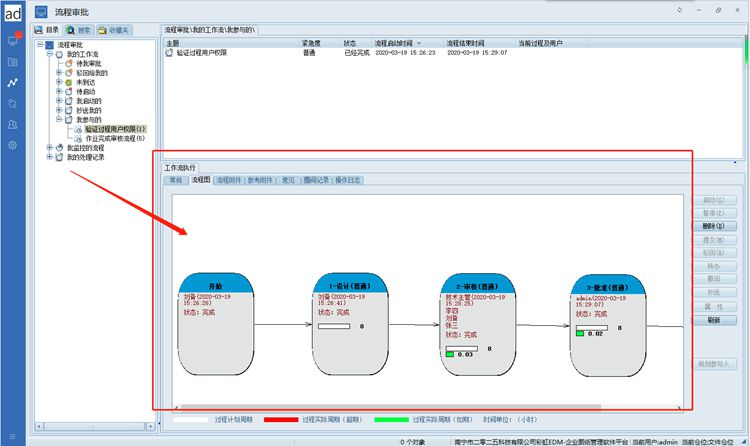Expand the 我监控的流程 tree node

pos(50,147)
